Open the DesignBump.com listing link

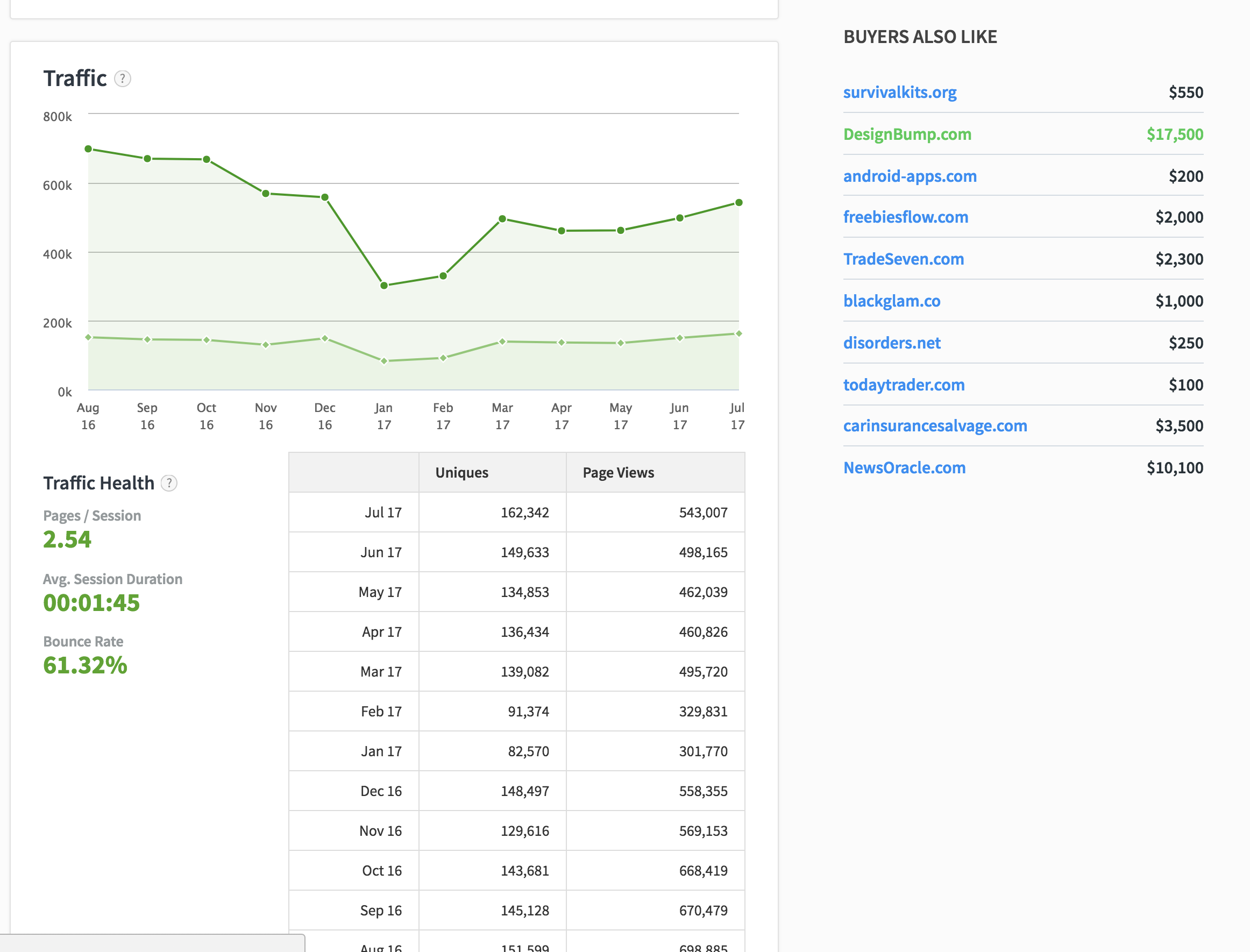(x=907, y=134)
